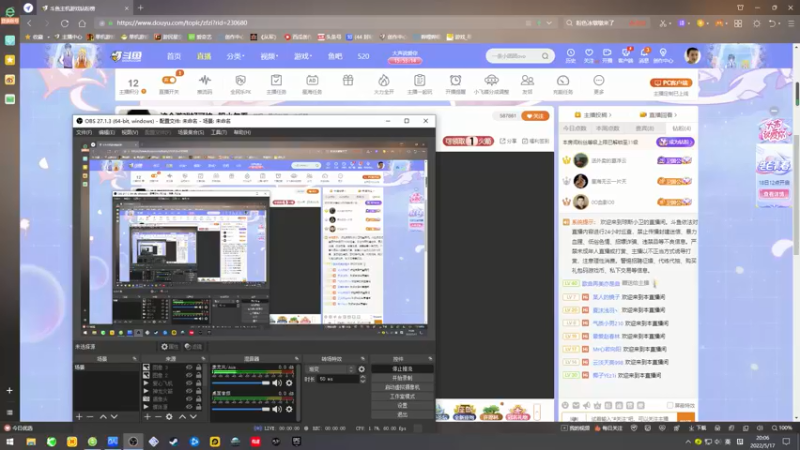Toggle visibility eye of top source row
800x450 pixels.
189,367
